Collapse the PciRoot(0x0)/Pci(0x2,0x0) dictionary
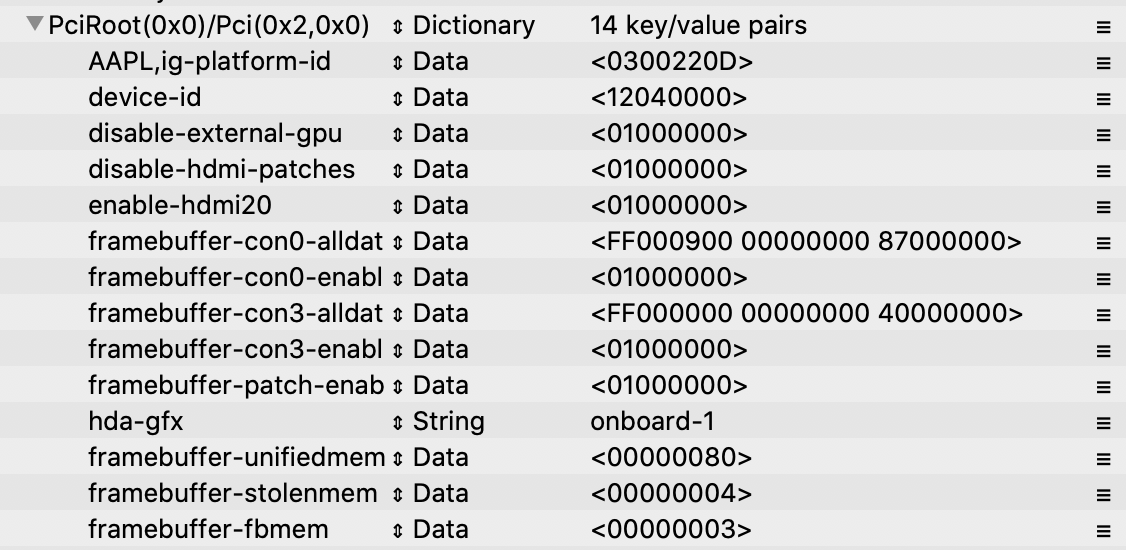The height and width of the screenshot is (550, 1126). click(x=36, y=25)
